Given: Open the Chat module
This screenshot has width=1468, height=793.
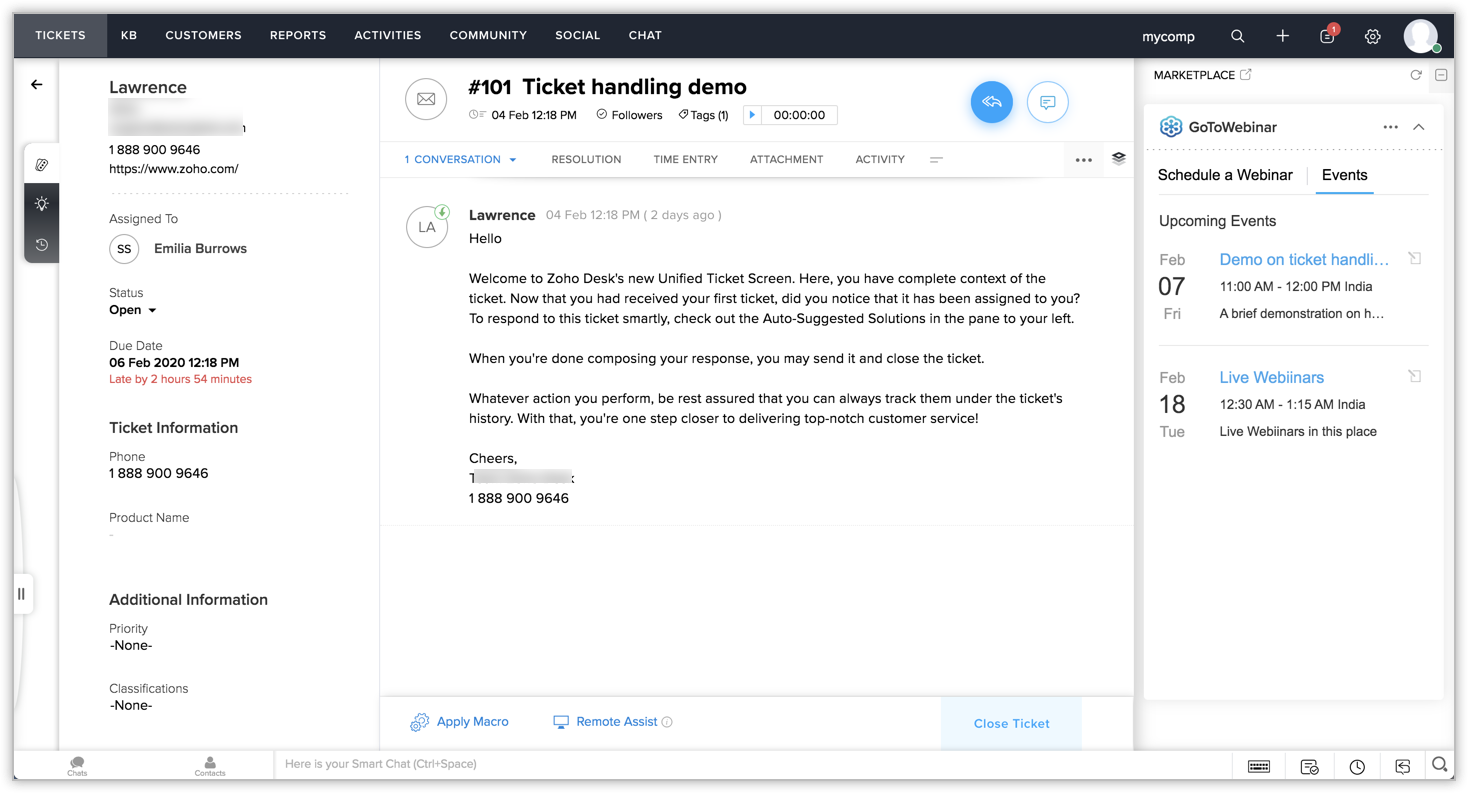Looking at the screenshot, I should pos(645,36).
